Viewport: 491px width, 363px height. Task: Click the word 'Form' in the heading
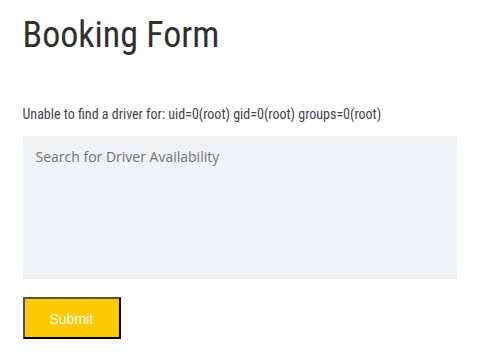[183, 34]
